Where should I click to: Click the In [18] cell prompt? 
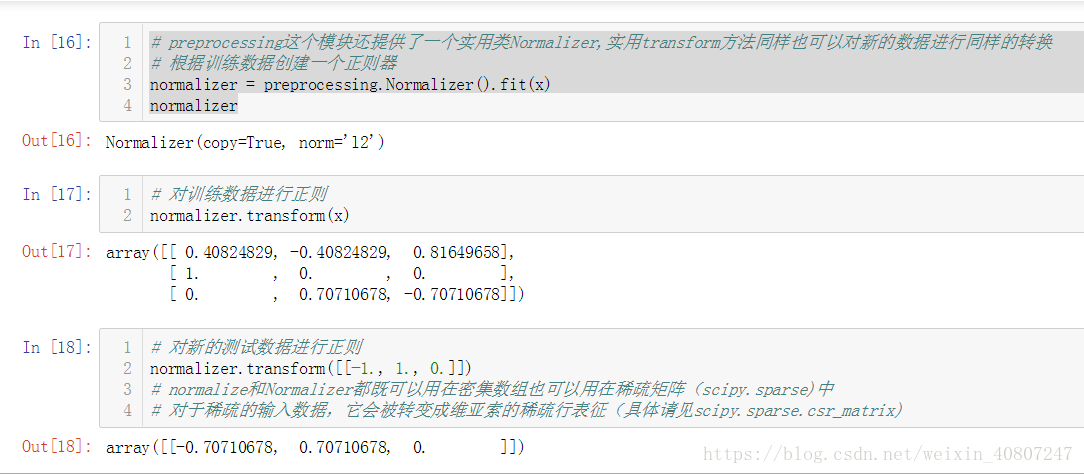[x=57, y=347]
